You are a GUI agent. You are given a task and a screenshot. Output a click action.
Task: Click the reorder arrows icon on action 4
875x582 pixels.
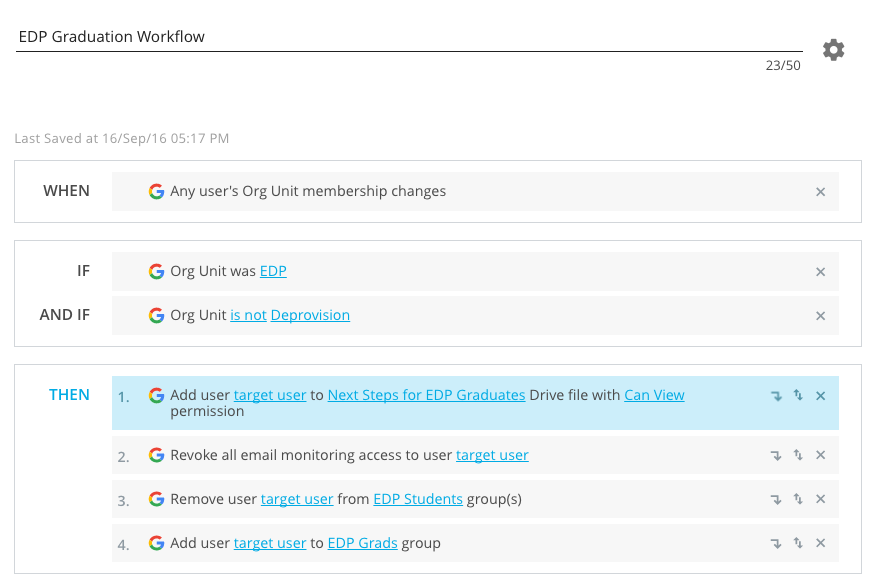pos(798,543)
